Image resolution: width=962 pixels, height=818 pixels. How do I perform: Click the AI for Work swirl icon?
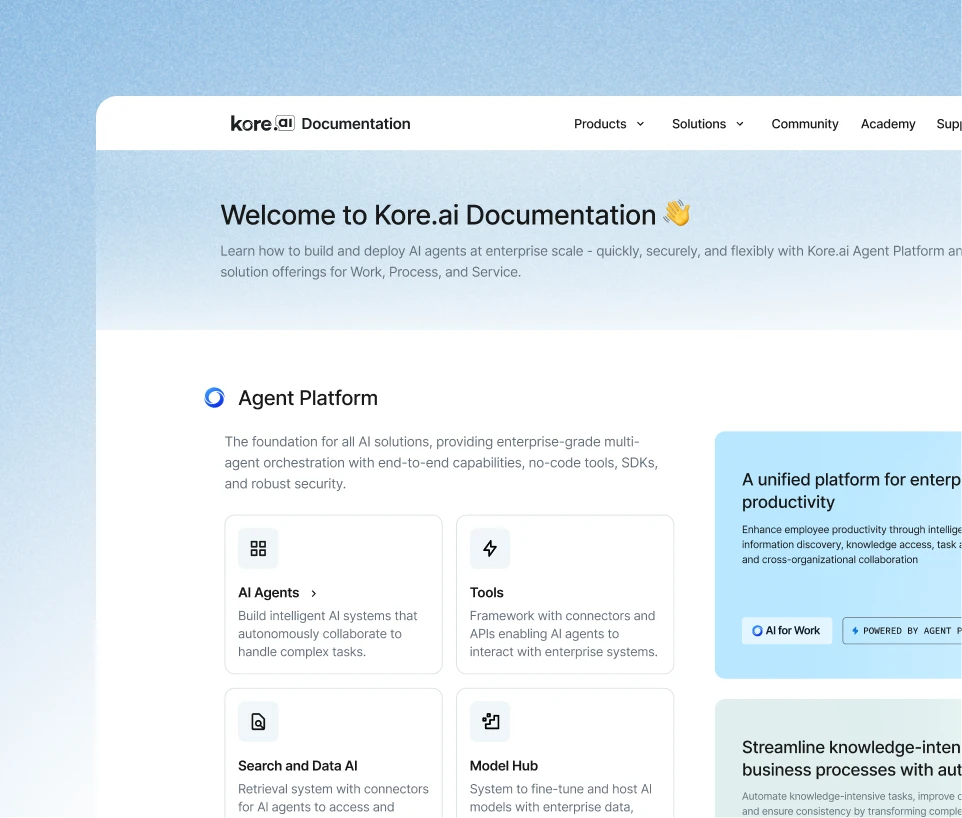[x=757, y=631]
